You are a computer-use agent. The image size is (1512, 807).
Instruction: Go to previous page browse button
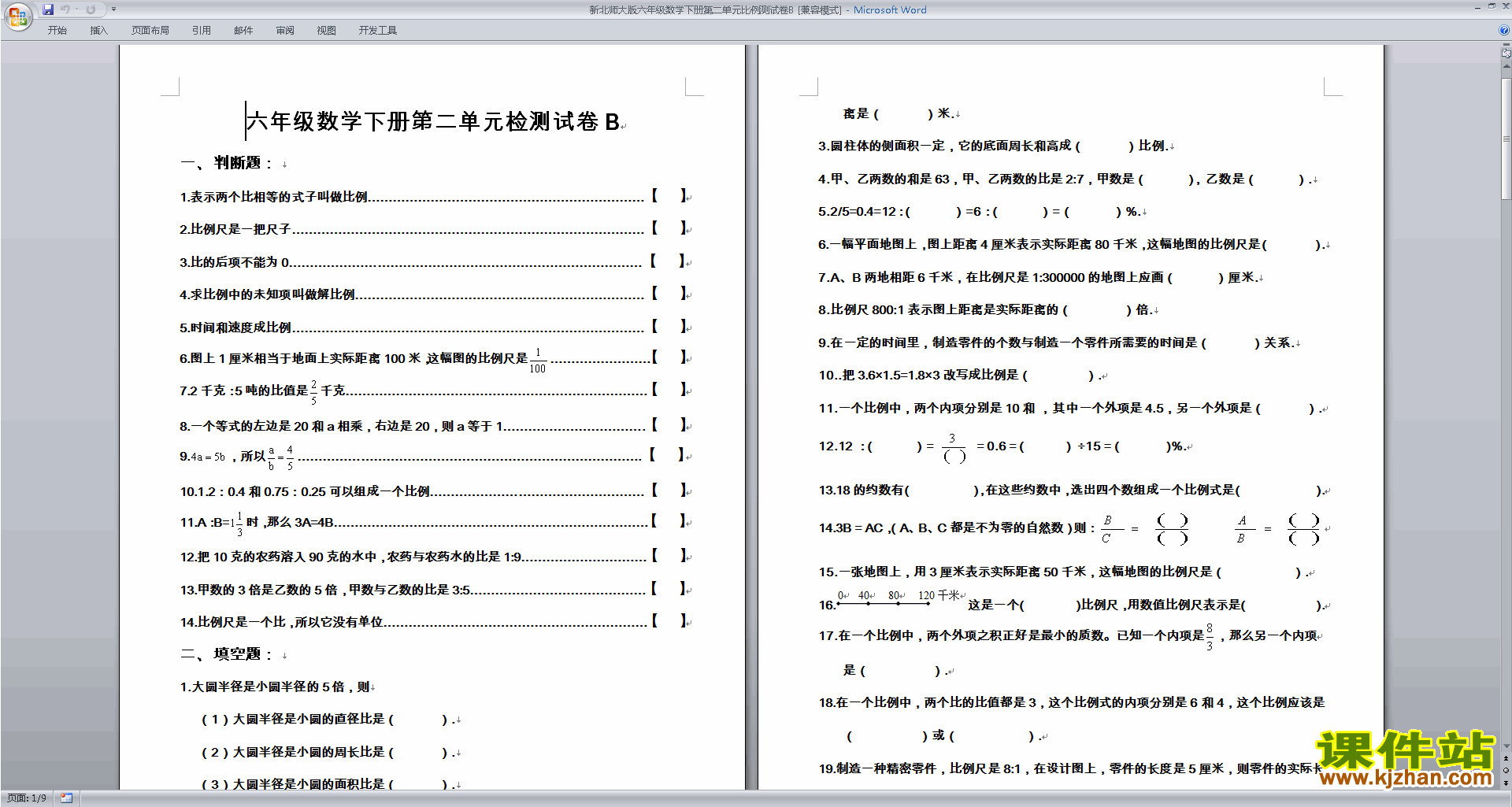(x=1506, y=758)
